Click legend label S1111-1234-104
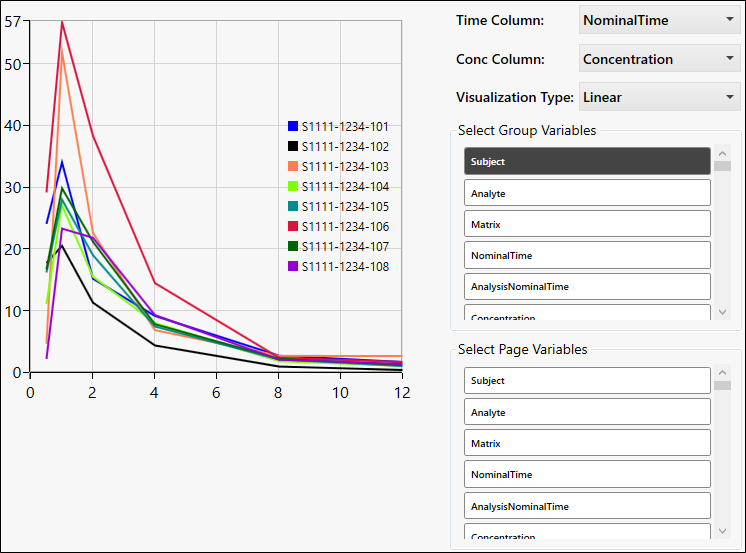Screen dimensions: 746x553 coord(345,187)
